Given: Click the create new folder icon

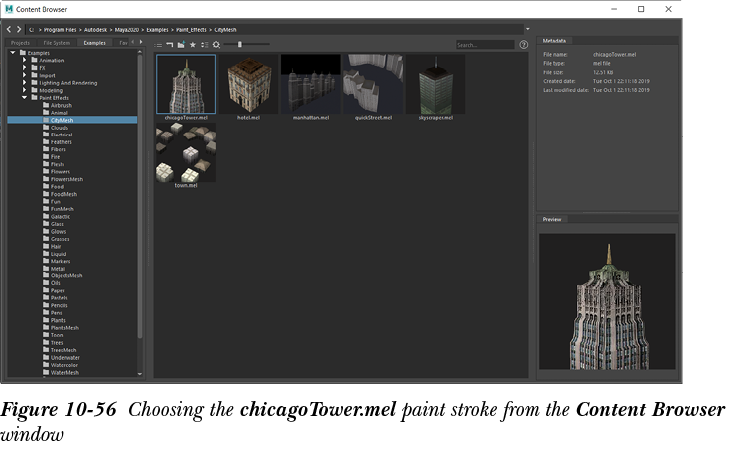Looking at the screenshot, I should click(x=181, y=45).
